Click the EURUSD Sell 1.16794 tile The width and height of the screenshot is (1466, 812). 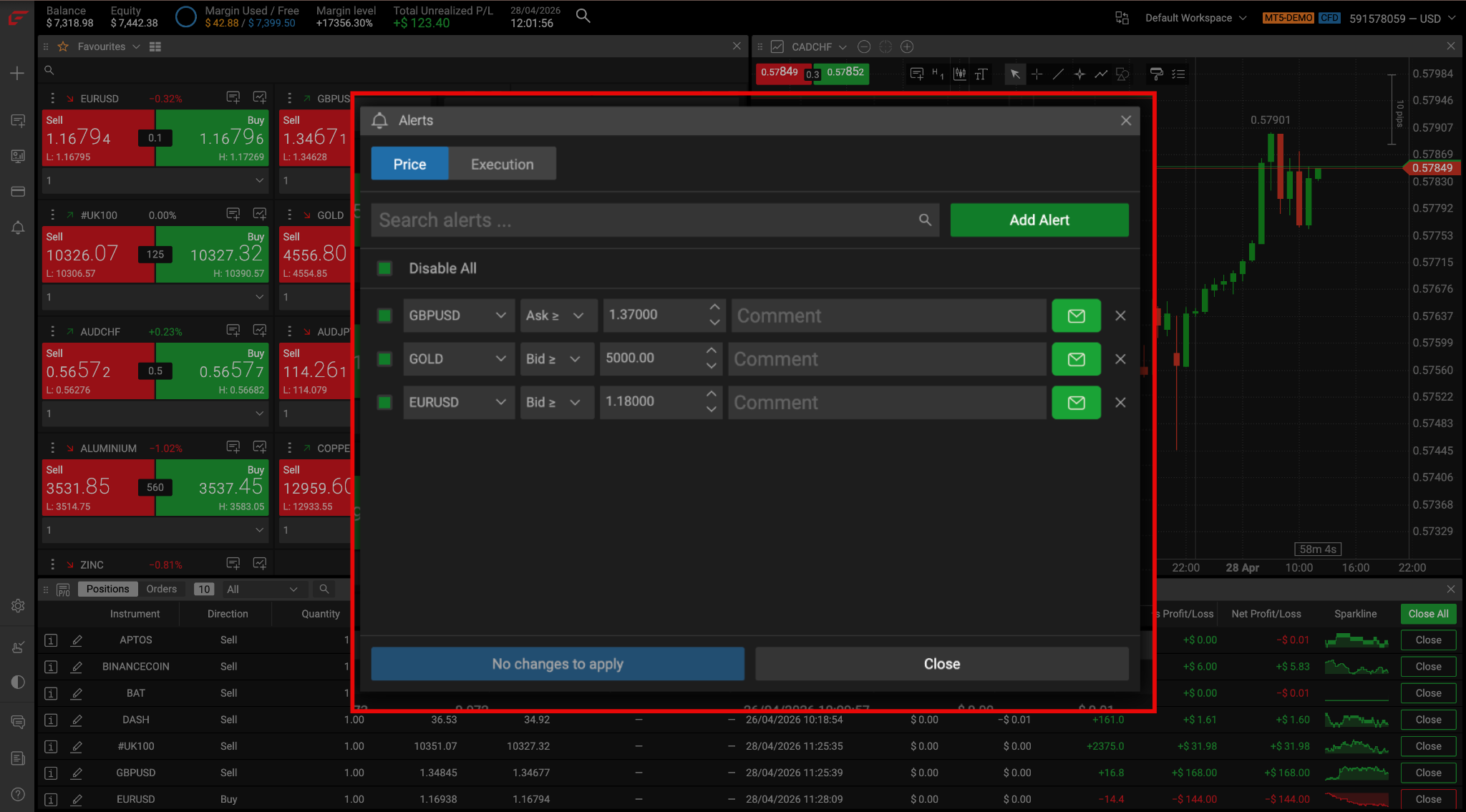coord(98,138)
